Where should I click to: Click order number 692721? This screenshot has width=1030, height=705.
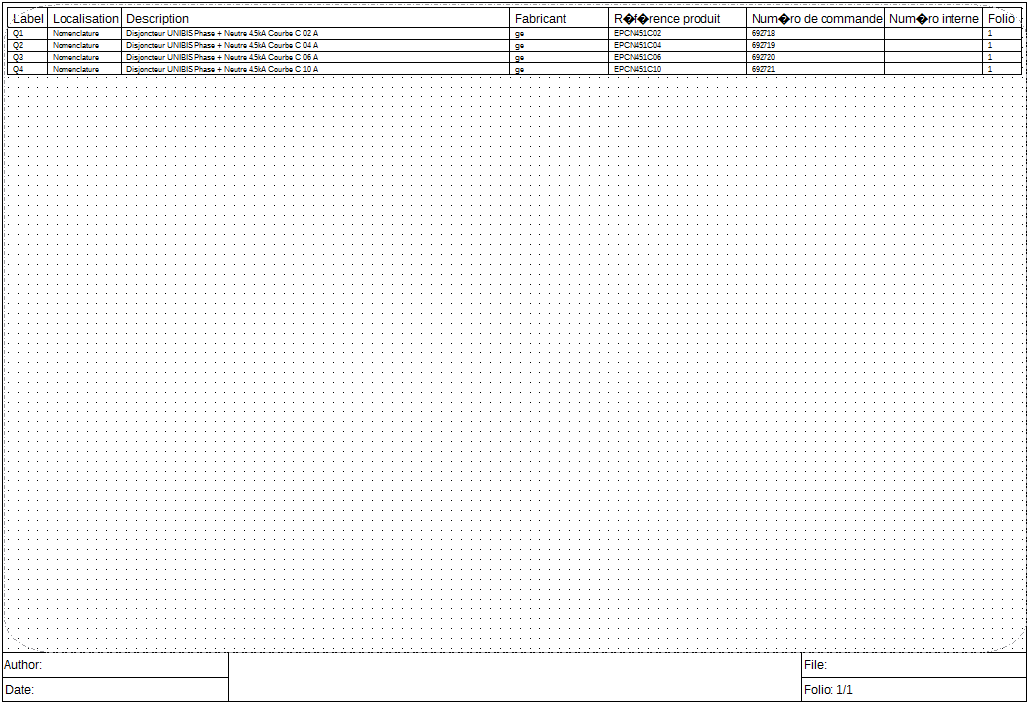pos(763,70)
